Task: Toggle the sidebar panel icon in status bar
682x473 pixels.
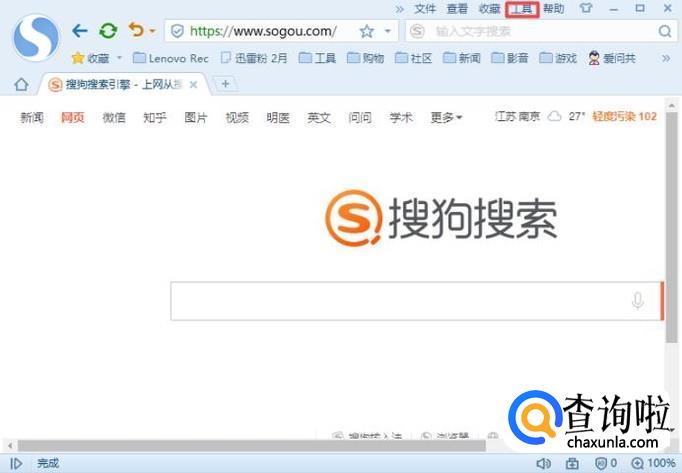Action: click(16, 463)
